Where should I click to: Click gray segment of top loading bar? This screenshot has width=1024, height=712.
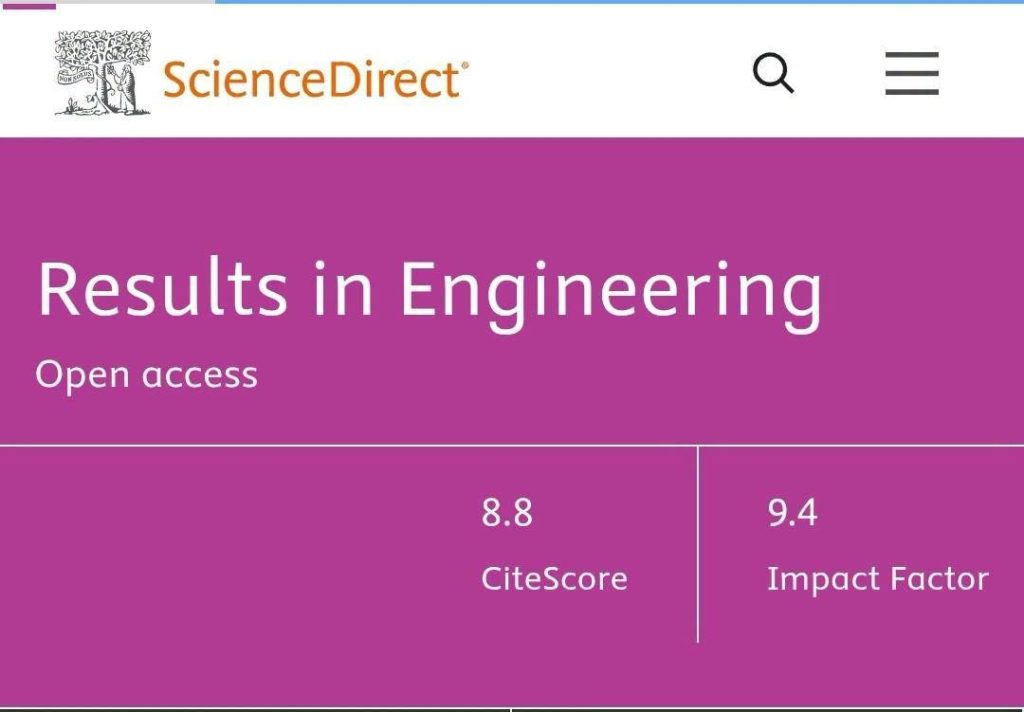point(135,2)
